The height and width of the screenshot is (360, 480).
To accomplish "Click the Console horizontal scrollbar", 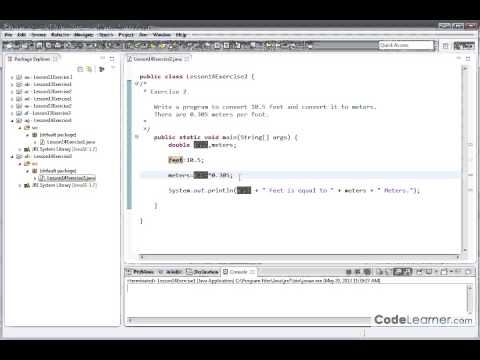I will [x=249, y=320].
